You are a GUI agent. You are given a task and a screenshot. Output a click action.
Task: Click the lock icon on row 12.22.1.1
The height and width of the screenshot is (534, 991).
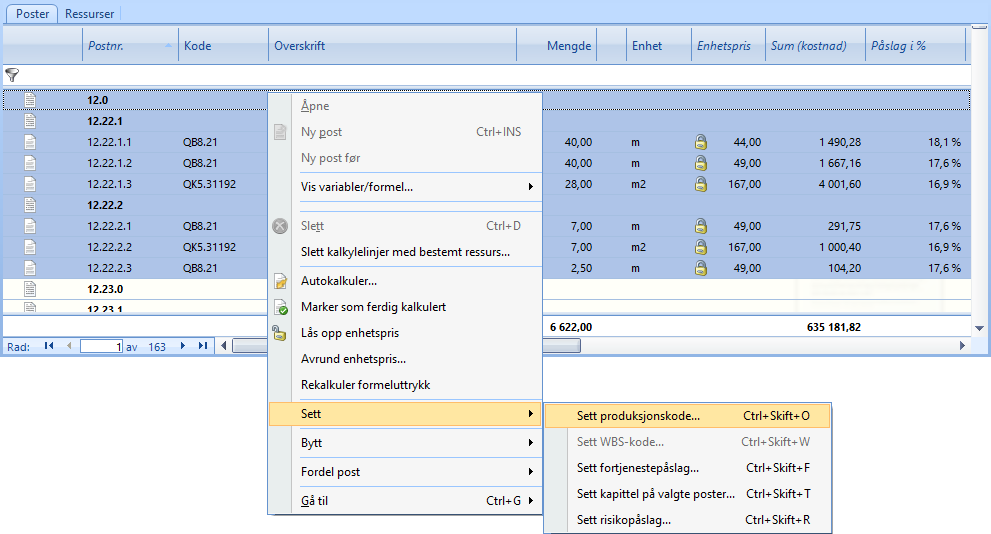pos(701,142)
